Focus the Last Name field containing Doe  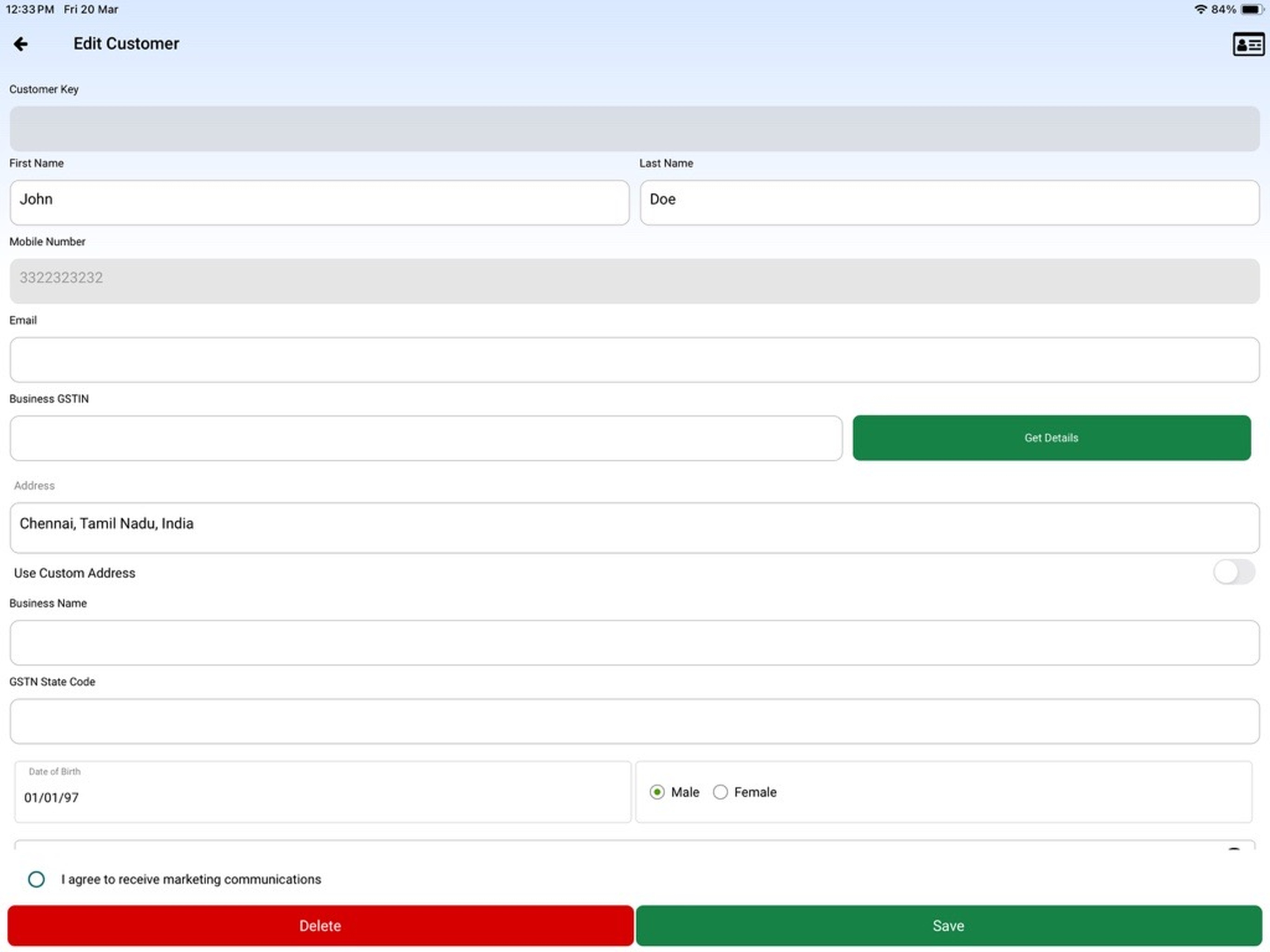(x=950, y=203)
